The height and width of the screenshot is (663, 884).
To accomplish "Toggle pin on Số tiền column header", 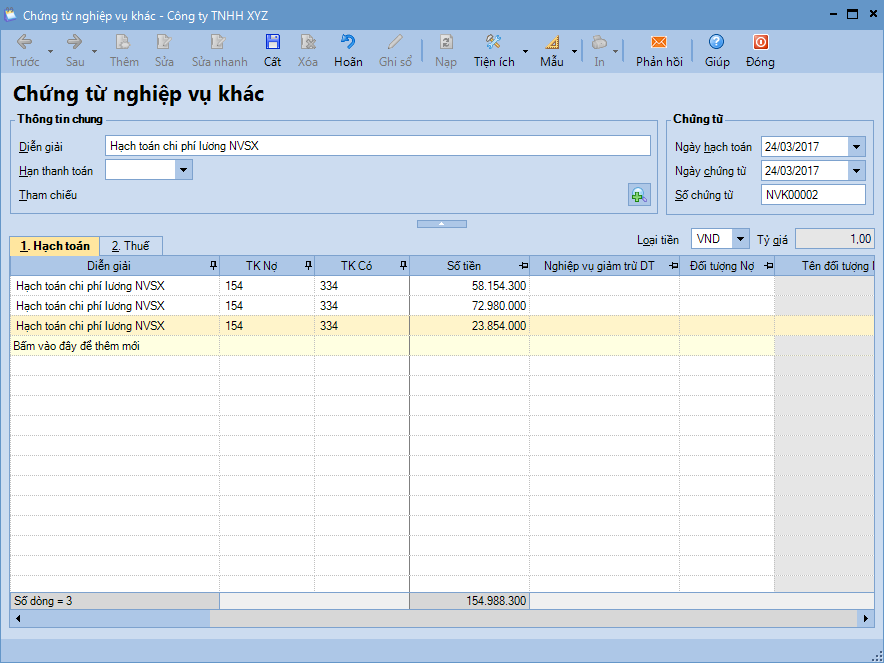I will pyautogui.click(x=523, y=266).
